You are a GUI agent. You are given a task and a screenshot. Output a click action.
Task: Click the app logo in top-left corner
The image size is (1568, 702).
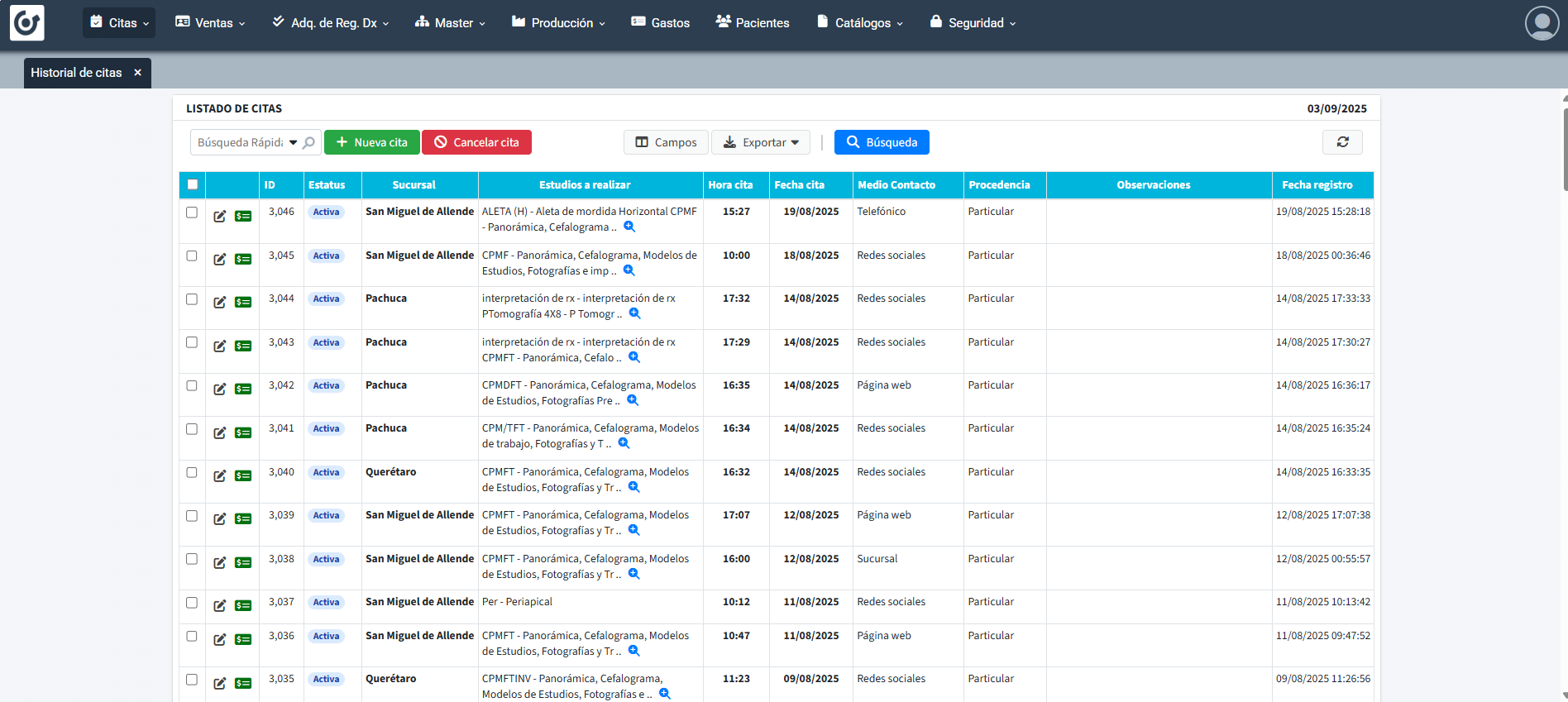pyautogui.click(x=26, y=23)
